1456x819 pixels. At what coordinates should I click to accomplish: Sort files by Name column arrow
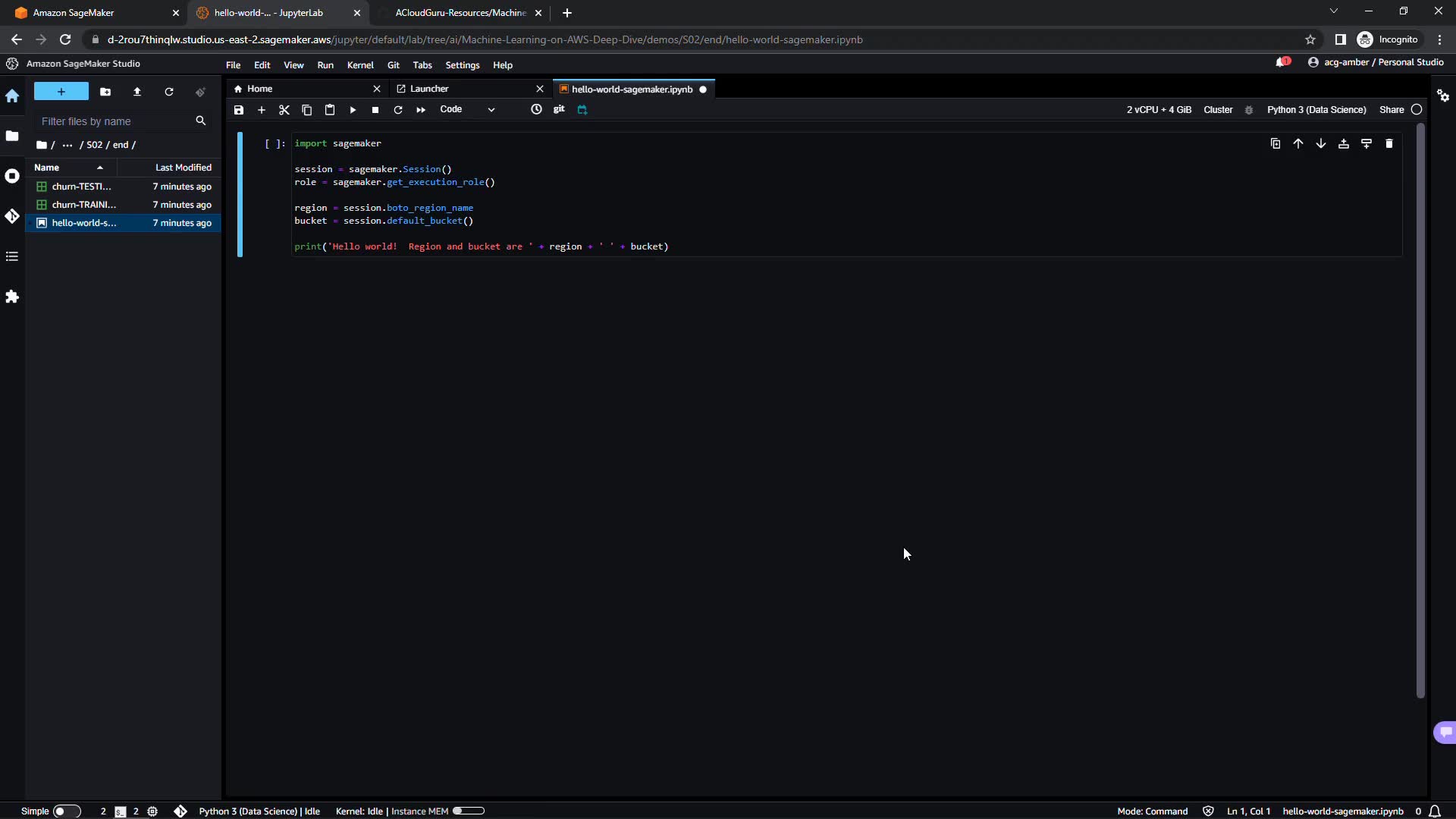coord(100,168)
